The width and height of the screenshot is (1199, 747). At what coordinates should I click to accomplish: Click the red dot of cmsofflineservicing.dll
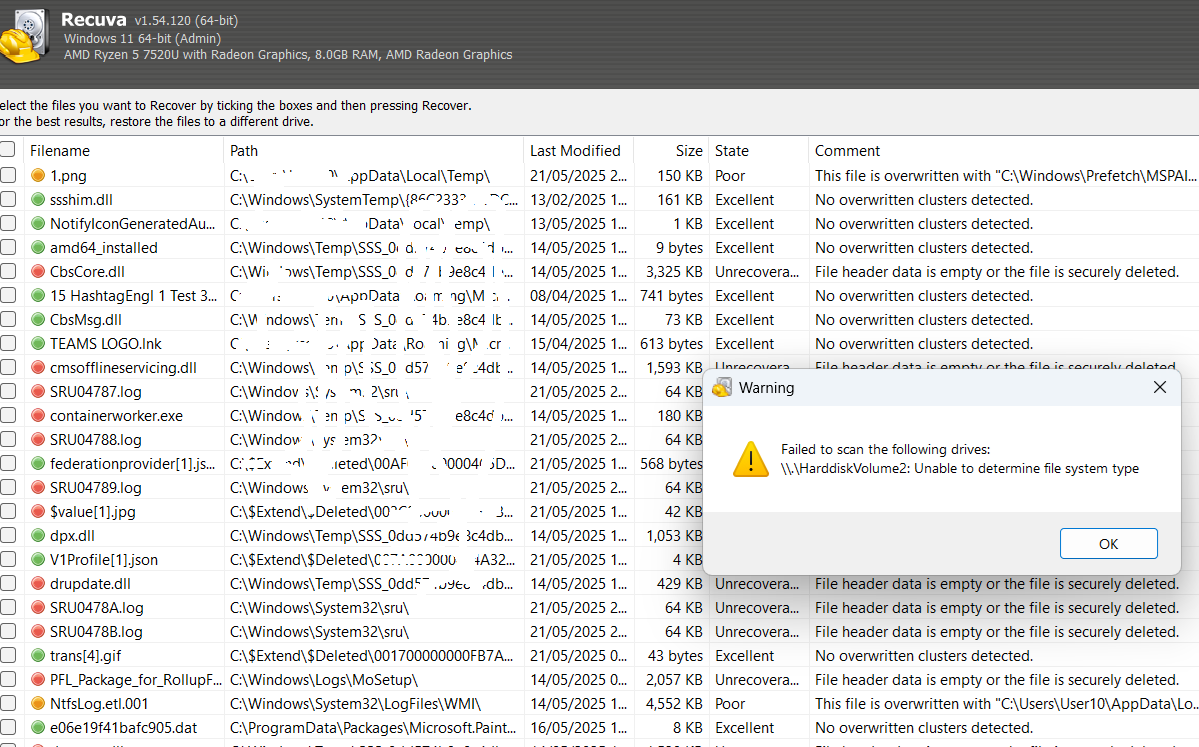click(x=37, y=367)
